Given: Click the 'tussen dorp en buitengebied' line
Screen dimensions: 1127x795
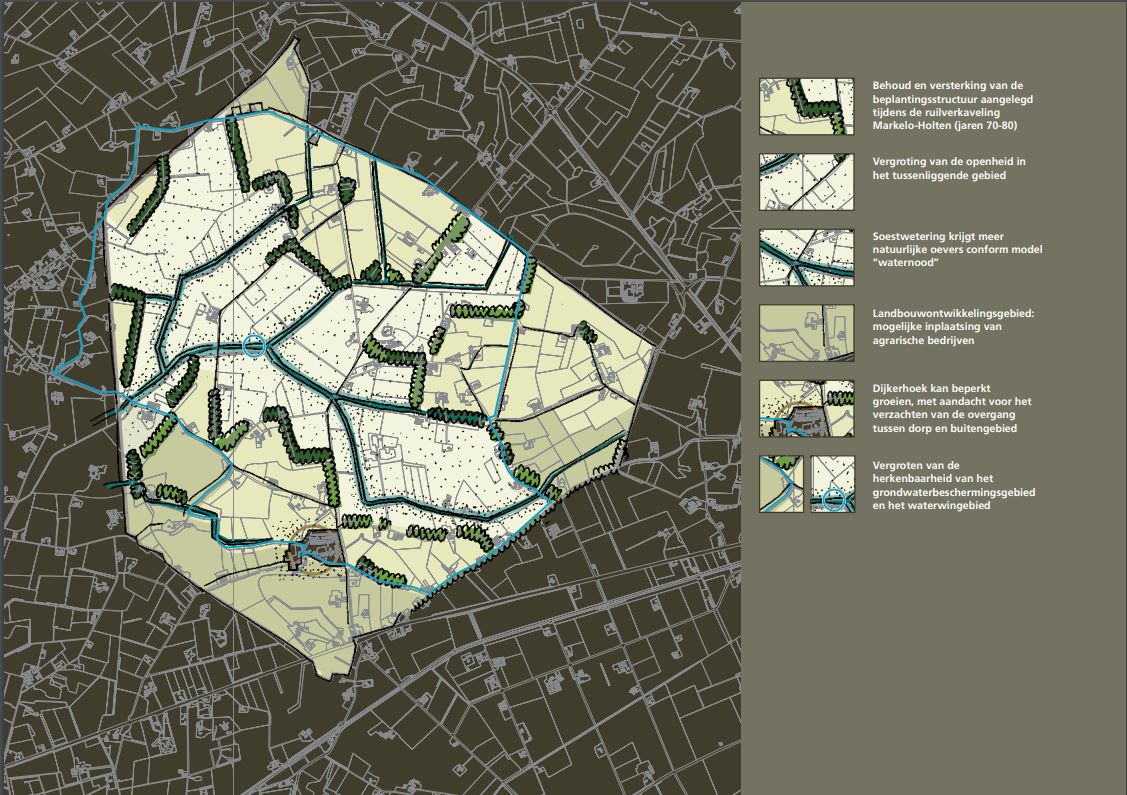Looking at the screenshot, I should pyautogui.click(x=944, y=428).
